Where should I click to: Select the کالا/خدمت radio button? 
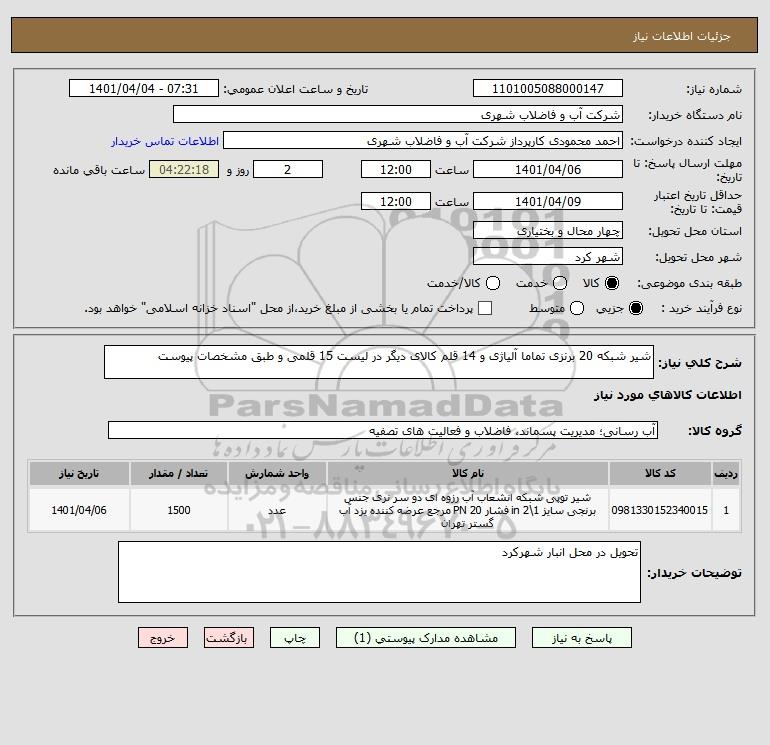tap(493, 283)
